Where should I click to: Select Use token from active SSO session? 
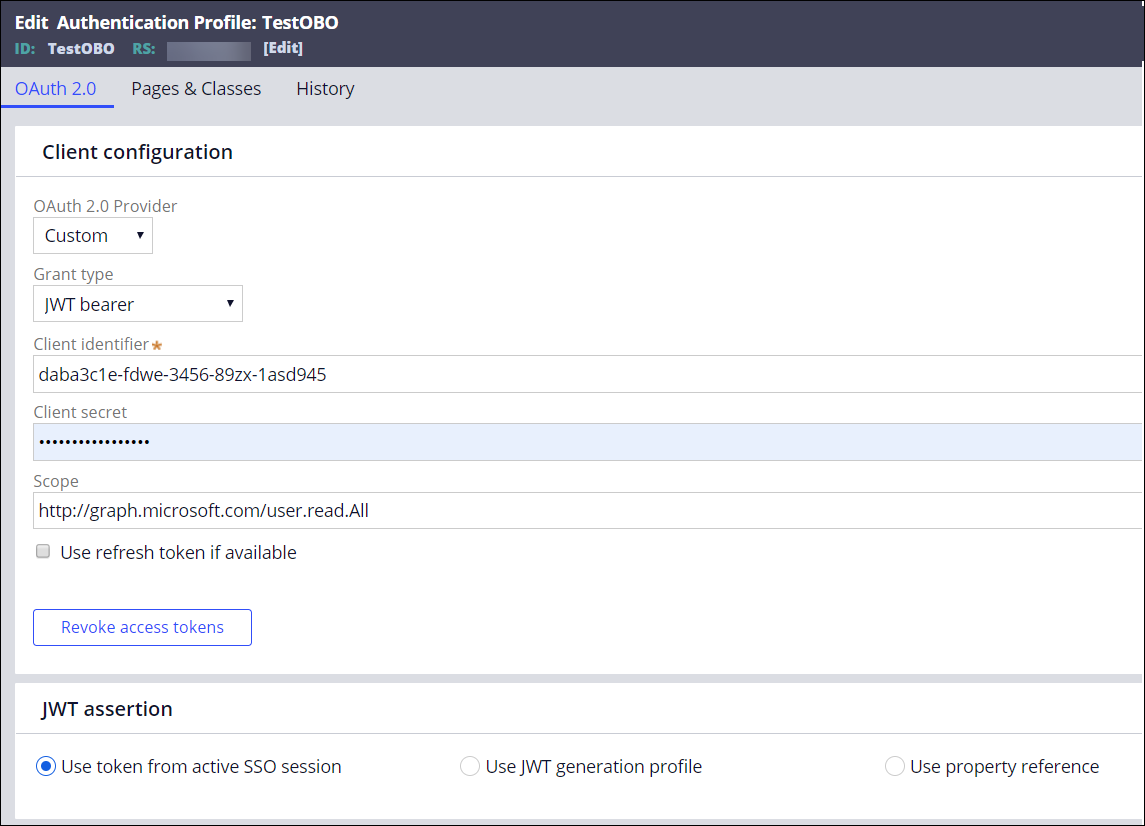point(46,767)
